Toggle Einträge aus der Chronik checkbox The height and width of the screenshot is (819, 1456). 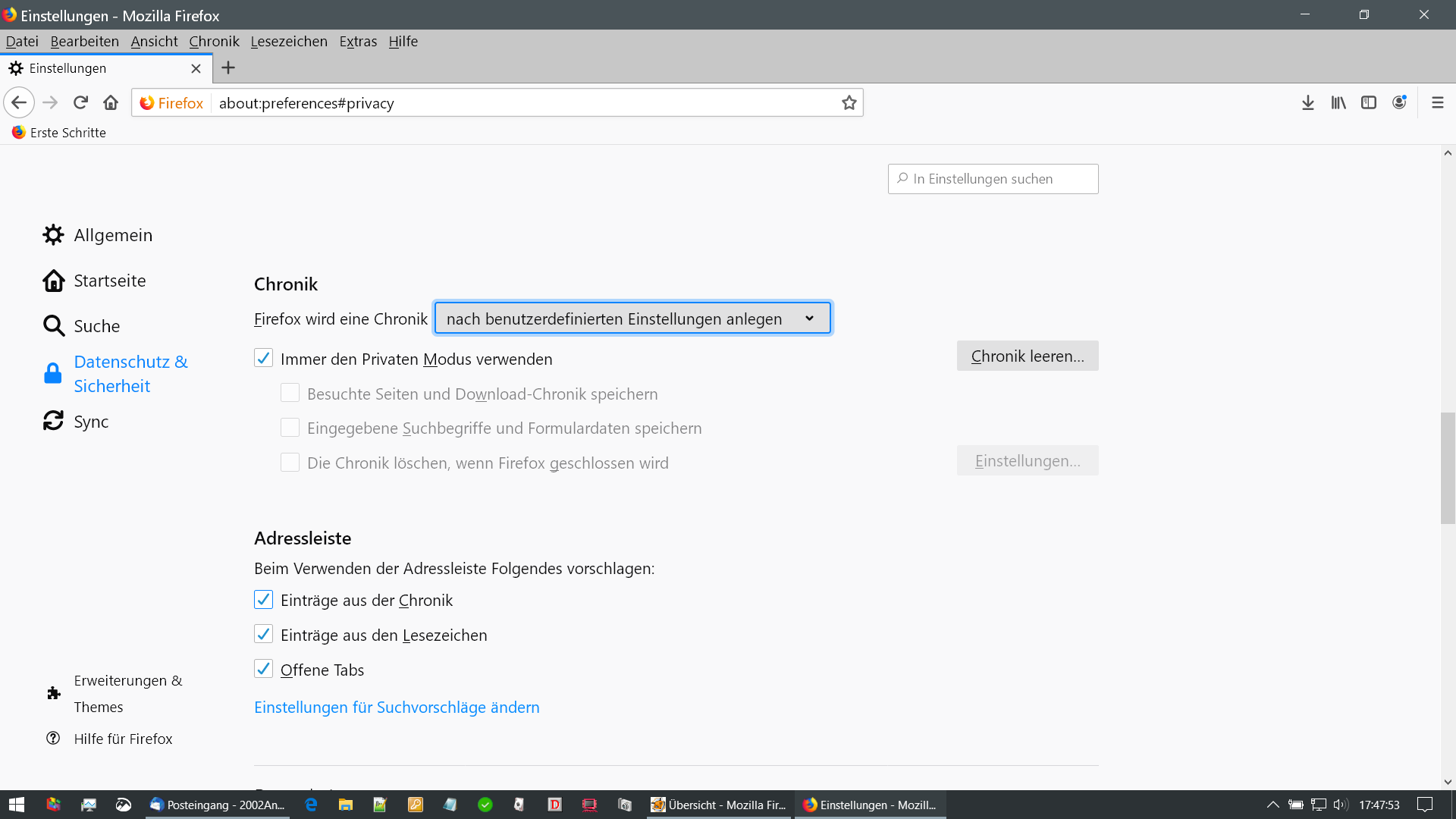(x=263, y=600)
